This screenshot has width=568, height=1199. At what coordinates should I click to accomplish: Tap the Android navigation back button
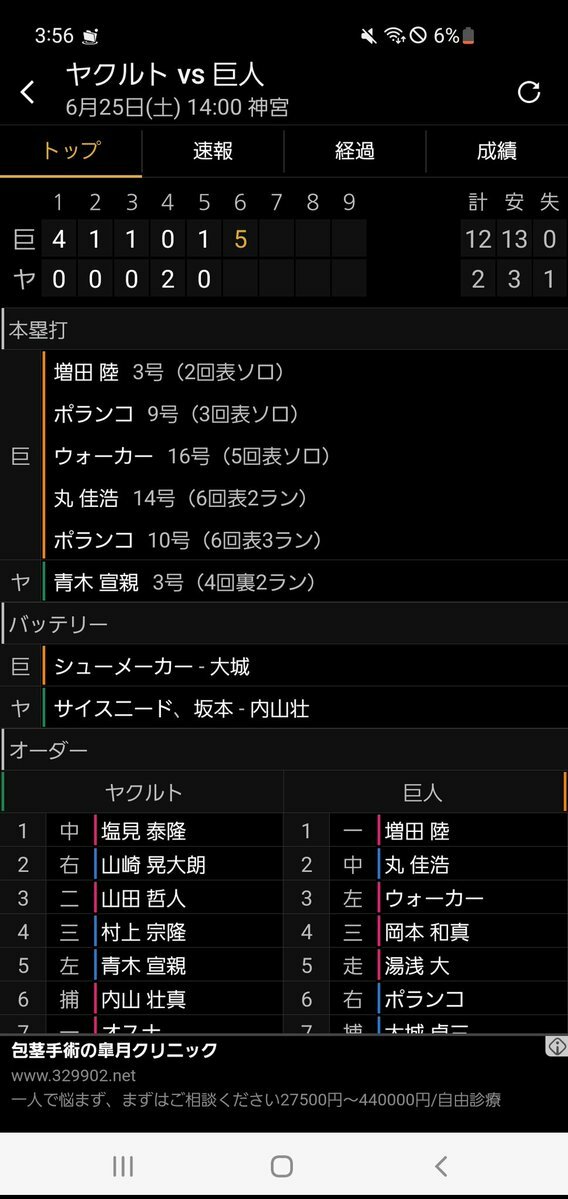pos(440,1165)
